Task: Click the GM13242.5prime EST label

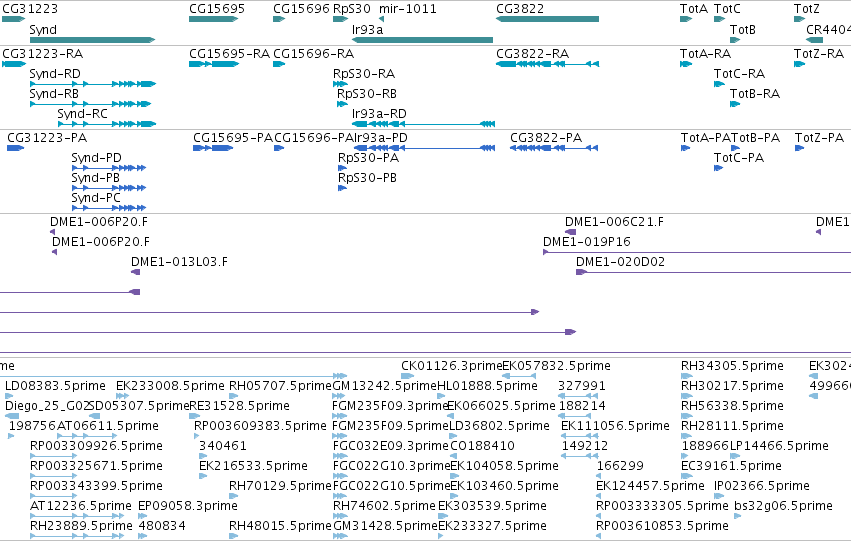Action: (x=384, y=386)
